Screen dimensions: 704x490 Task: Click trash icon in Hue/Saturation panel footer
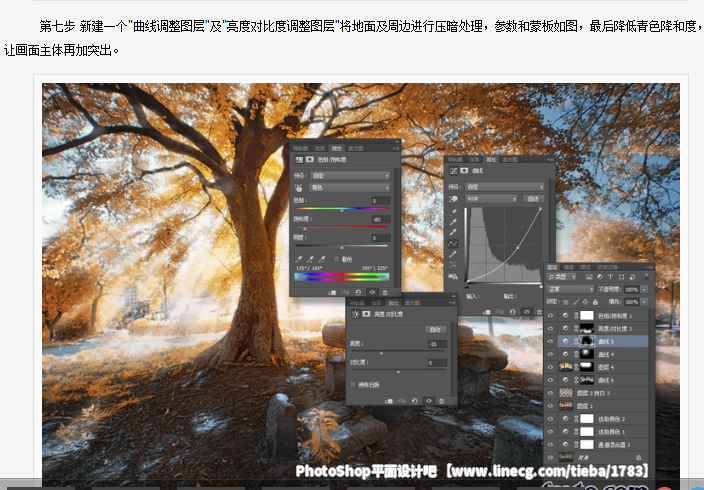pos(385,292)
